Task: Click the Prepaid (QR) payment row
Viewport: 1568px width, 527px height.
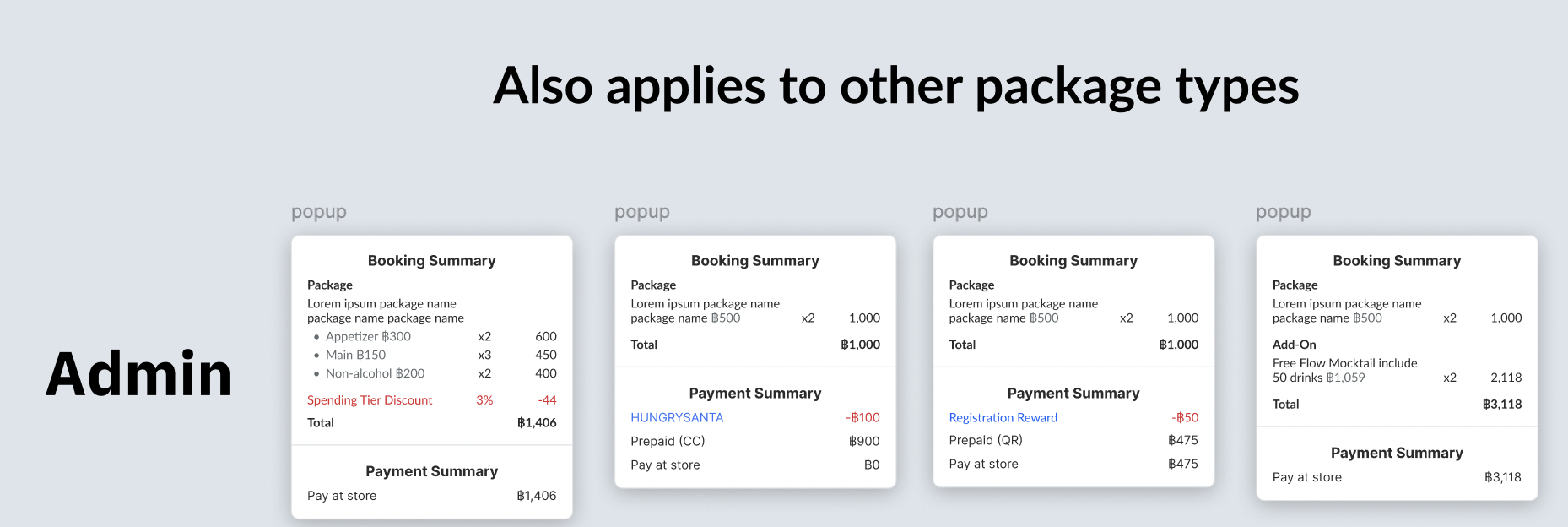Action: [x=986, y=440]
